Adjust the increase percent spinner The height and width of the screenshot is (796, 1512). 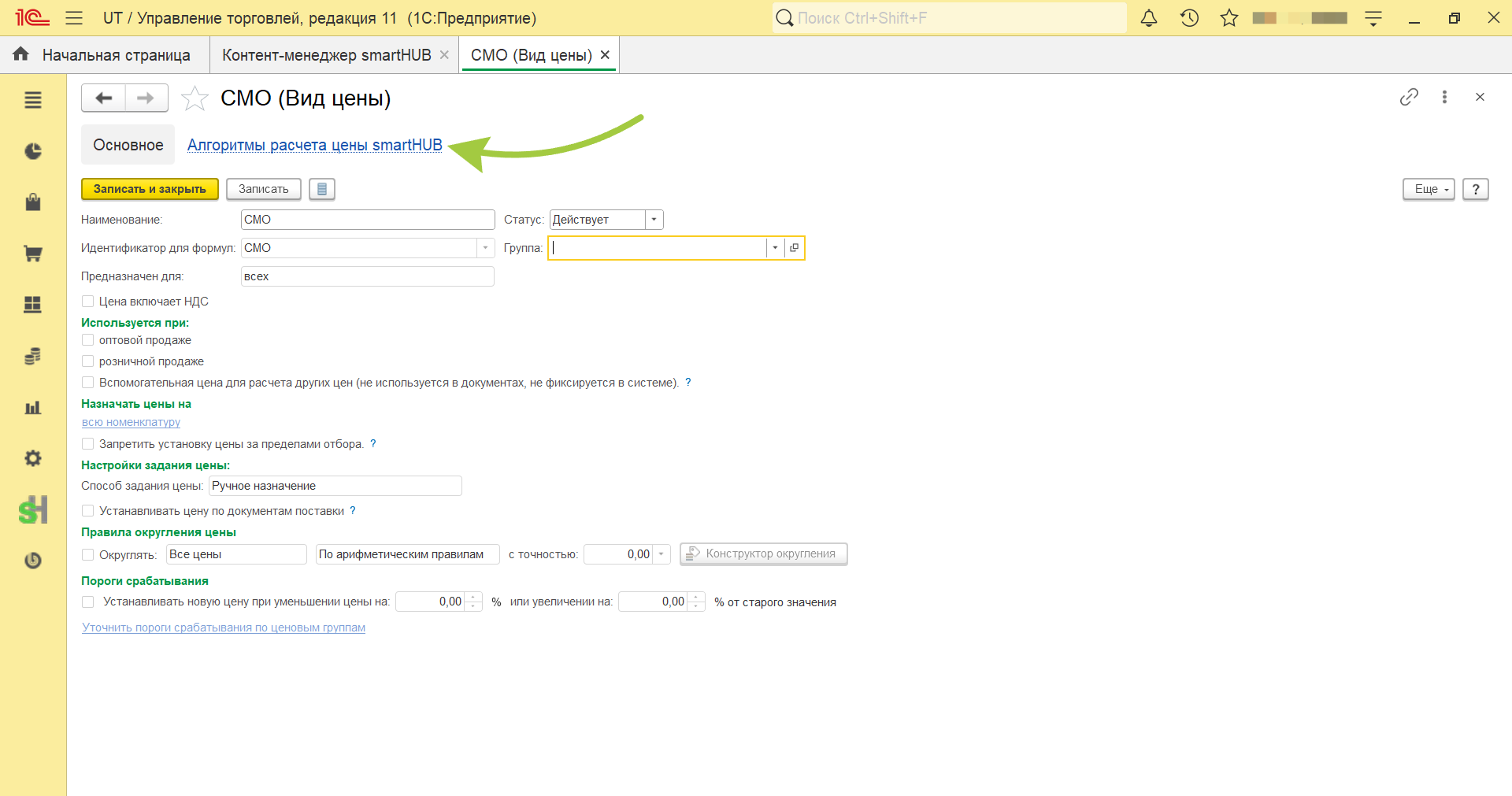tap(696, 602)
